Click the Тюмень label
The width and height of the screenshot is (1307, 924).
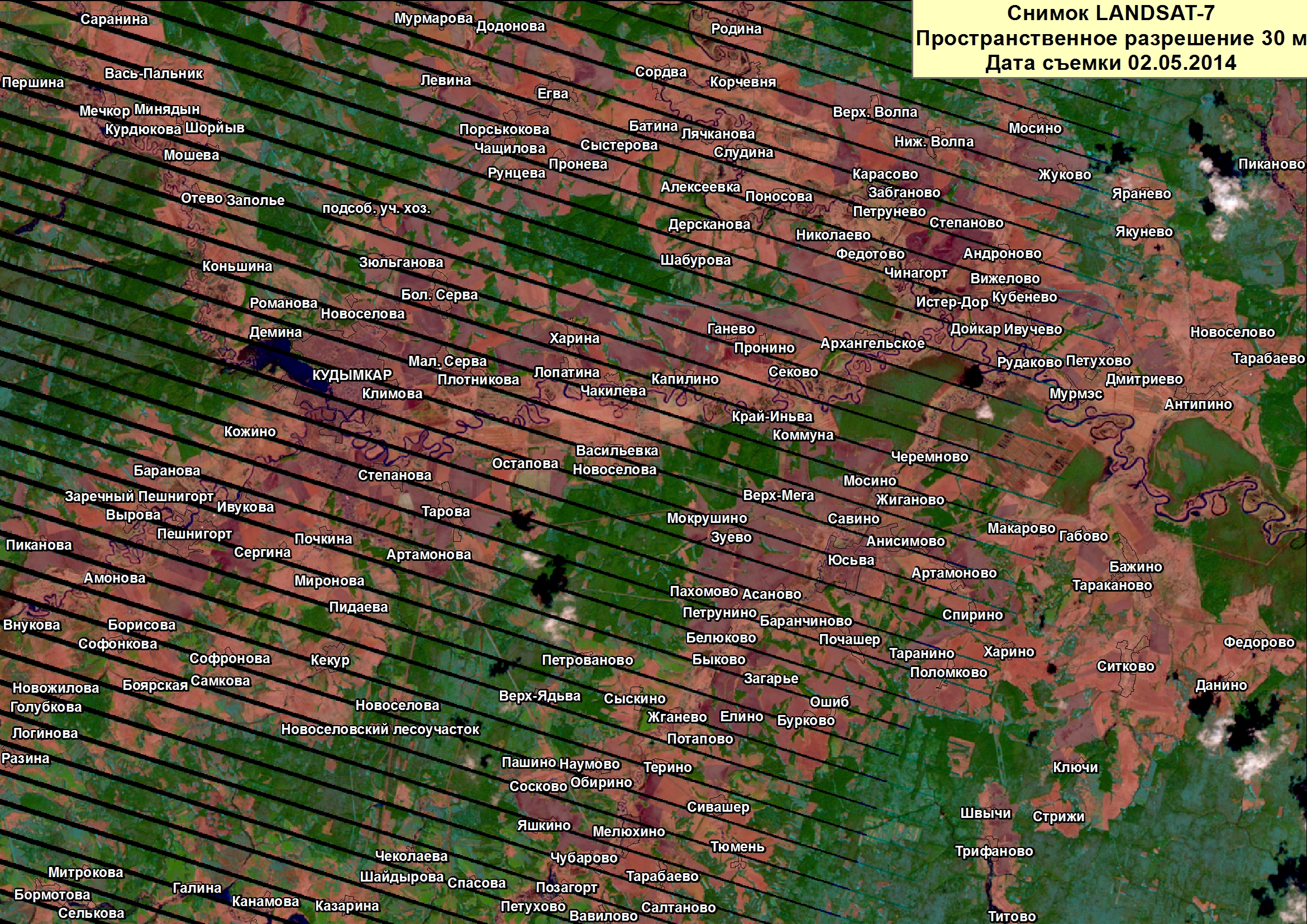pos(737,847)
